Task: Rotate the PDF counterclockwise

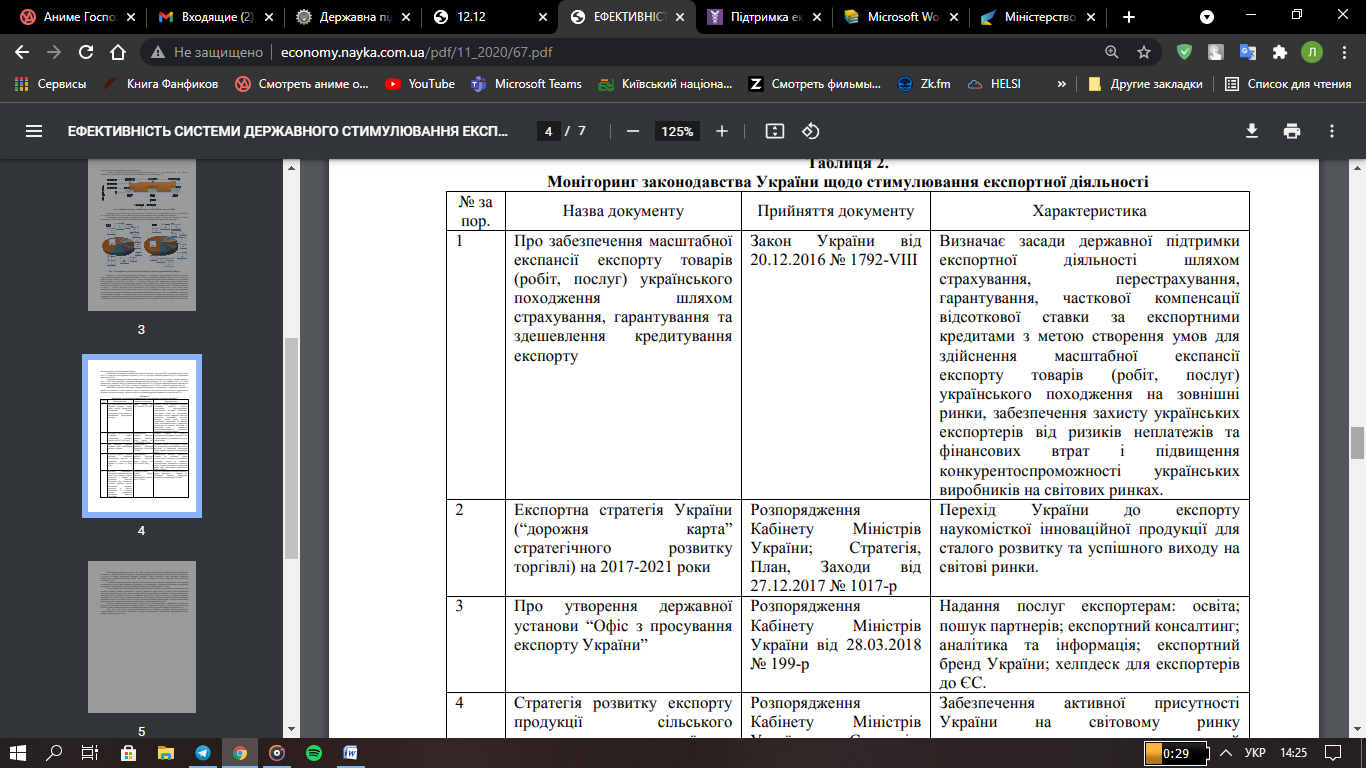Action: pyautogui.click(x=811, y=131)
